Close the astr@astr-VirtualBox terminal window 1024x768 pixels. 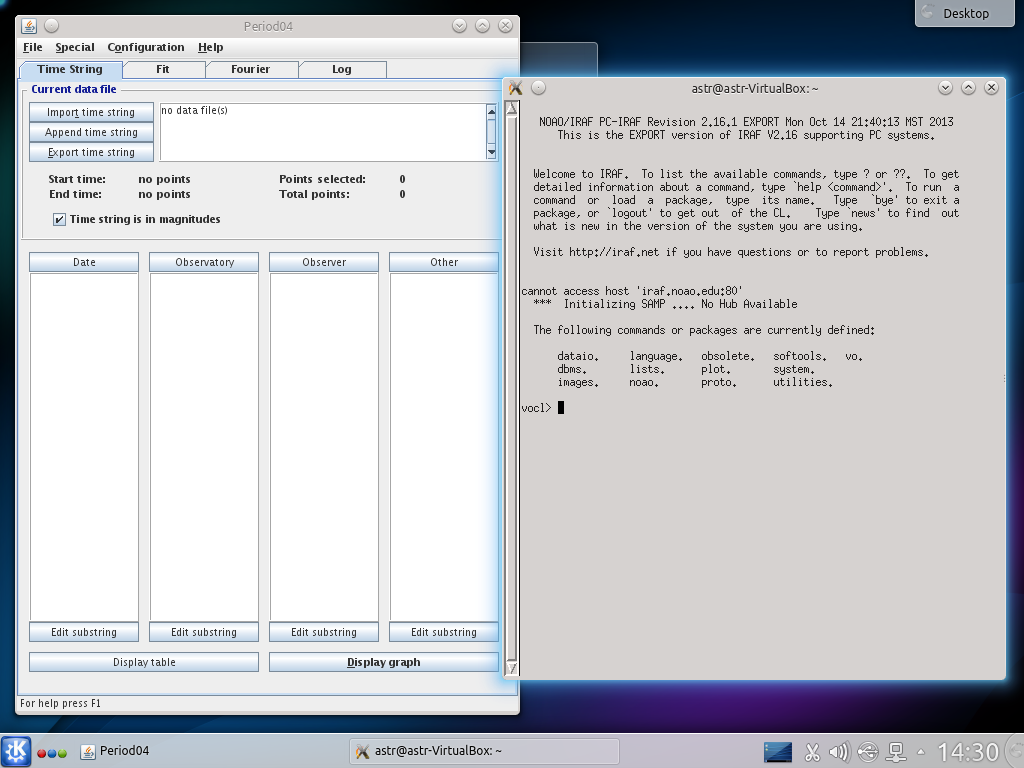(x=991, y=88)
